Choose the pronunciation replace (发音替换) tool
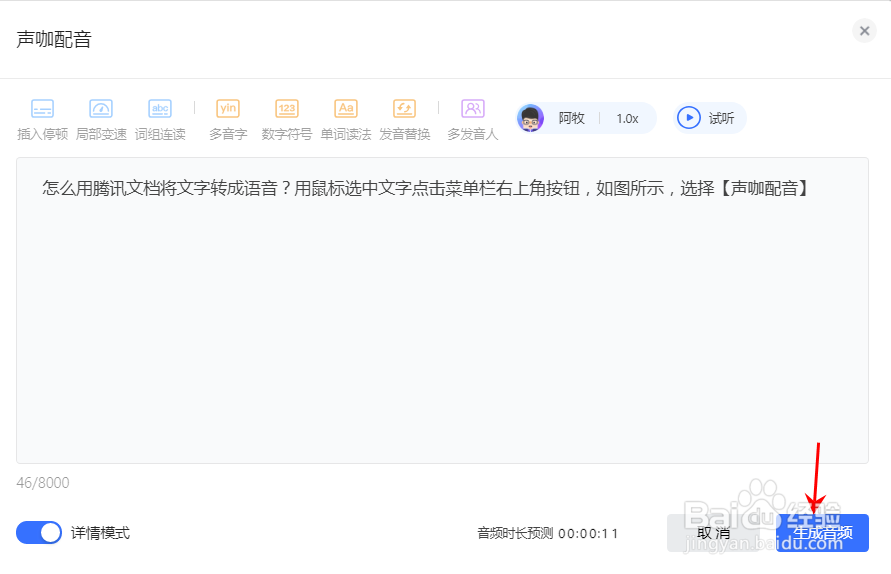The image size is (891, 574). (405, 119)
